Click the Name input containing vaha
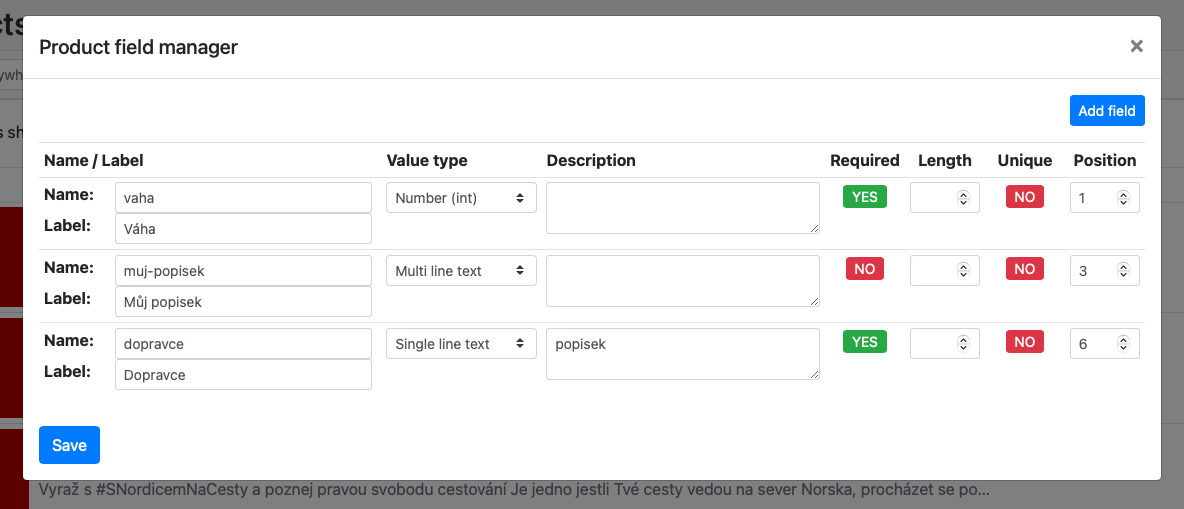1184x509 pixels. (243, 198)
